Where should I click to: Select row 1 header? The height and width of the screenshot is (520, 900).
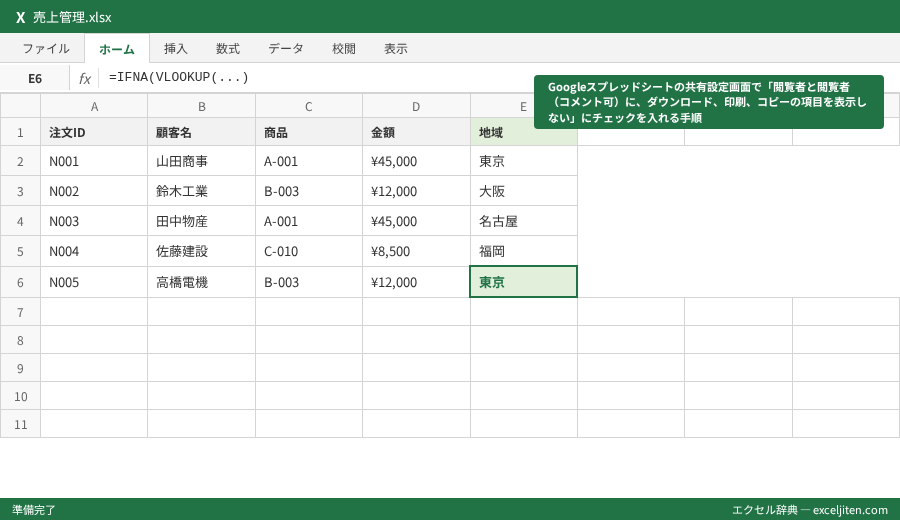20,133
